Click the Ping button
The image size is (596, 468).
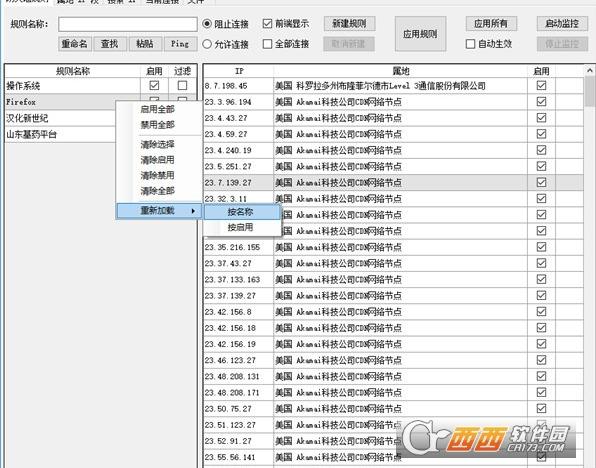point(180,44)
